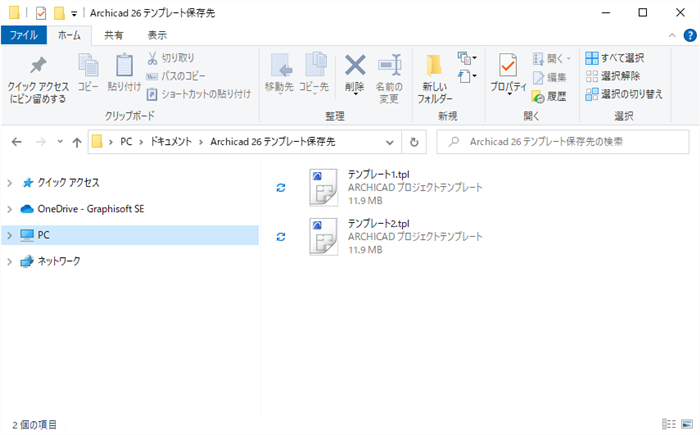Open the Properties ribbon button

[508, 75]
